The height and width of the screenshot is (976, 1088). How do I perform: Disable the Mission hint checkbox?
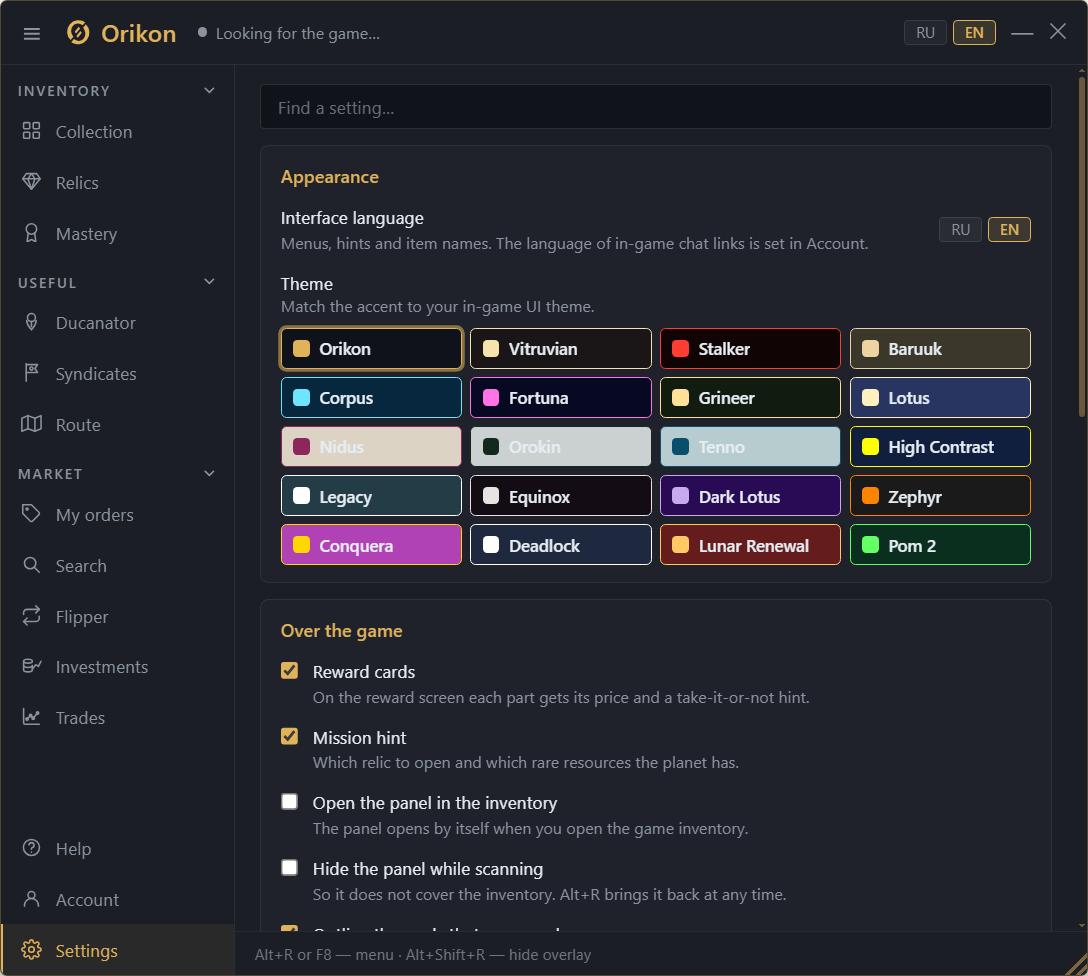pyautogui.click(x=289, y=737)
